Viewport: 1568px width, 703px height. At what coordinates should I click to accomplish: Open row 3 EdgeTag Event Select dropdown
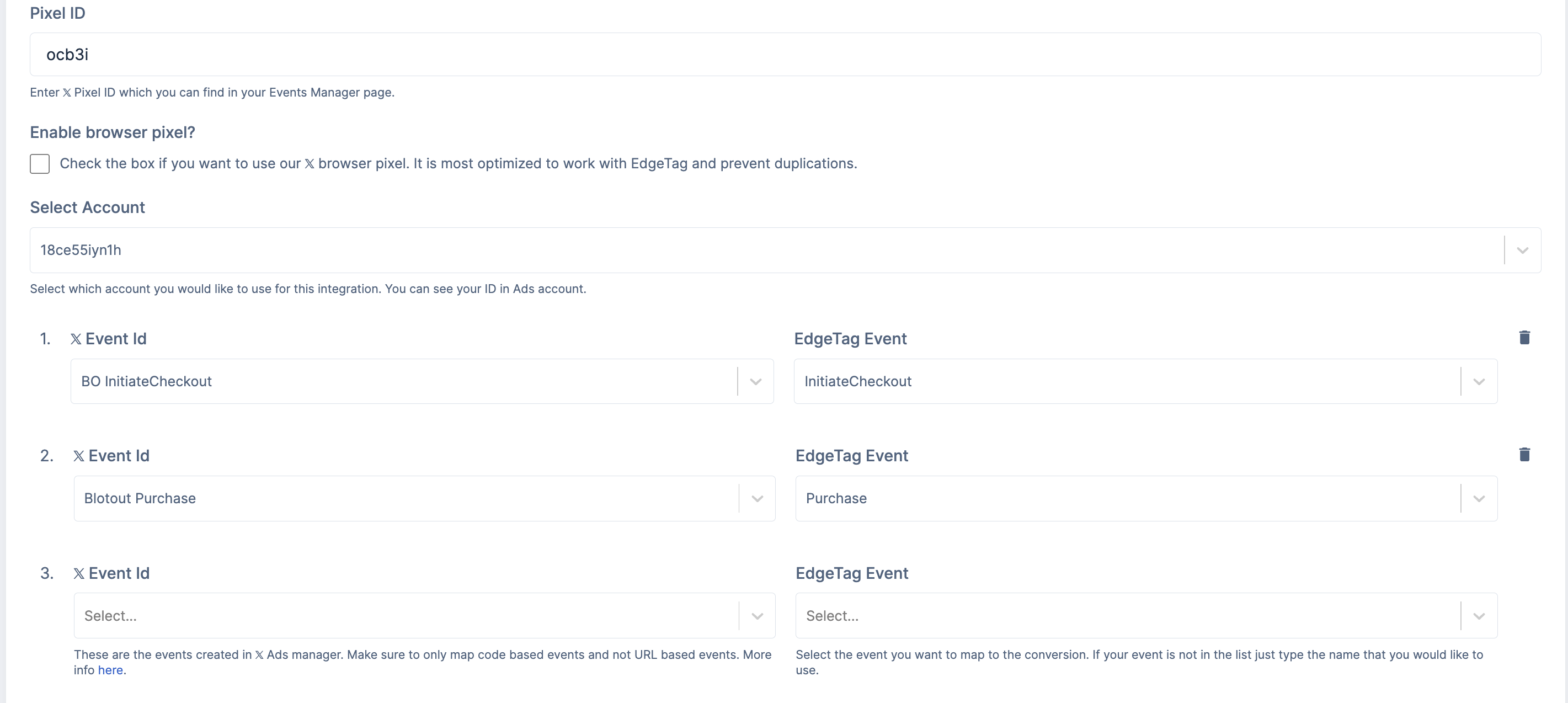tap(1127, 616)
